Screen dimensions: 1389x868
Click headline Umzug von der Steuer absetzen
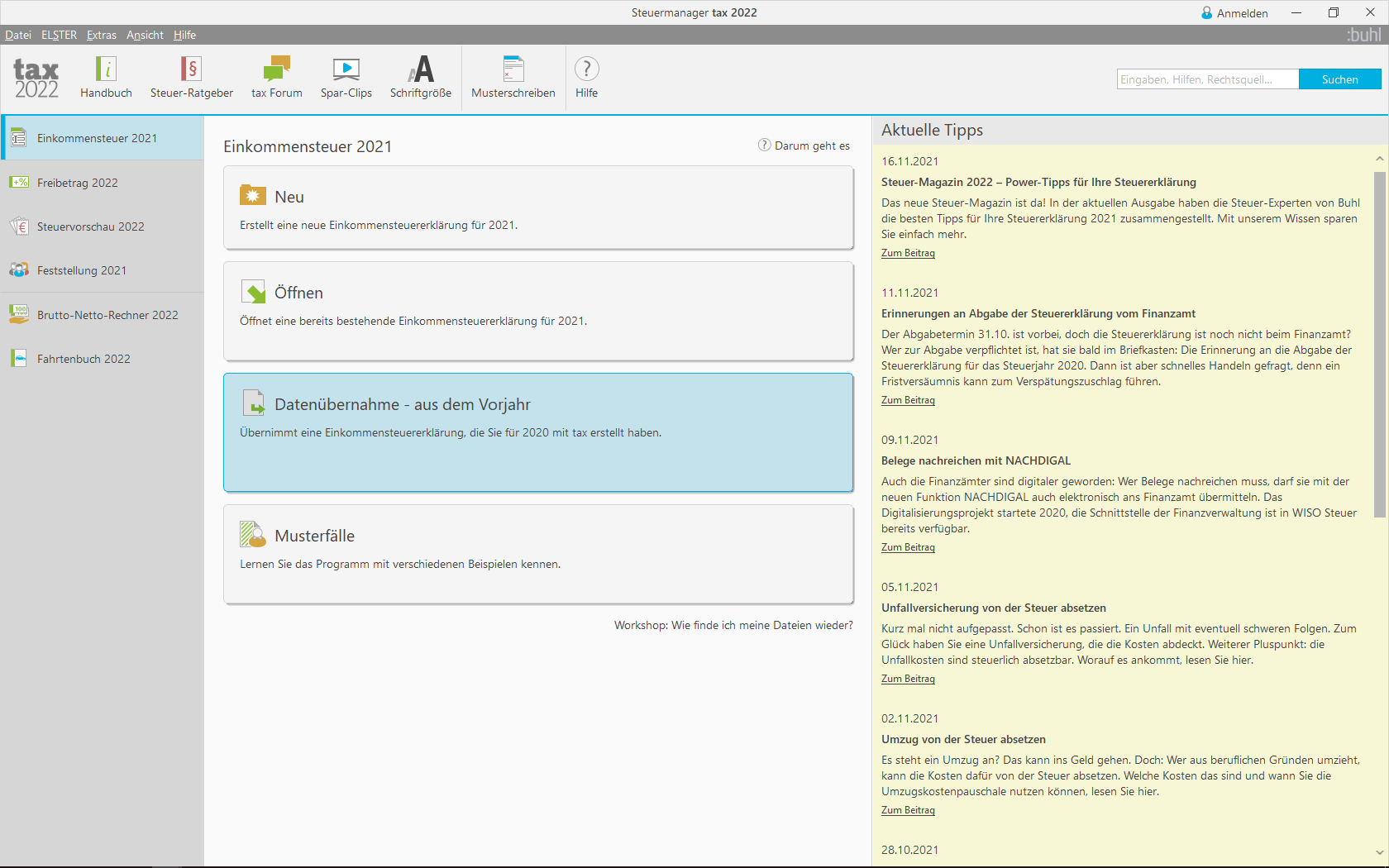coord(963,739)
